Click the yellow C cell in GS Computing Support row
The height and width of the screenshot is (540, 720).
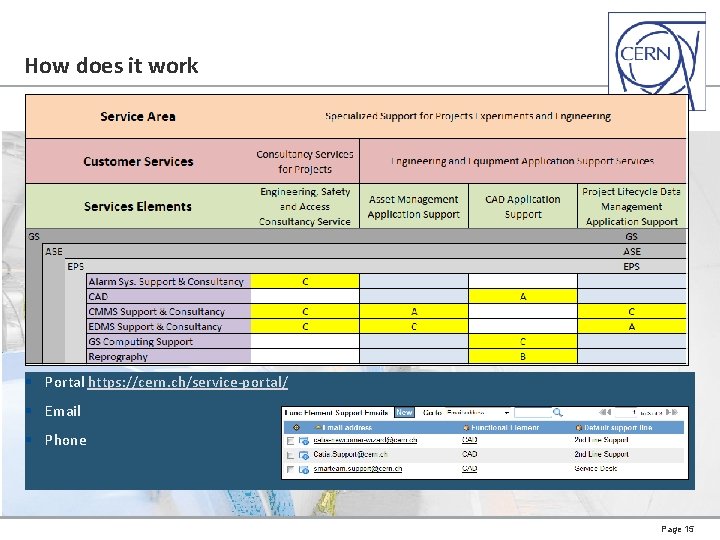[523, 342]
